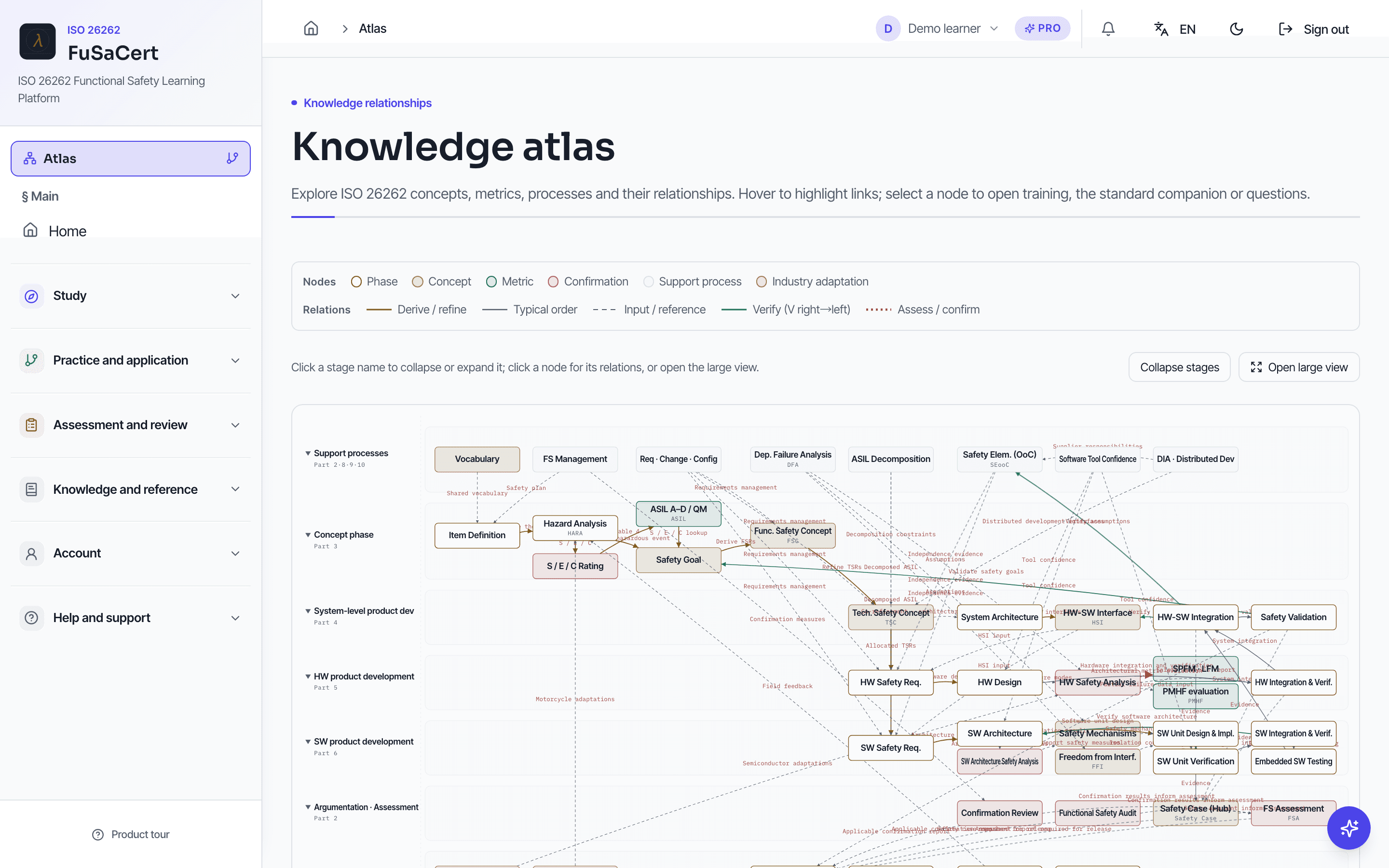Click the Atlas breadcrumb text
The width and height of the screenshot is (1389, 868).
tap(372, 28)
